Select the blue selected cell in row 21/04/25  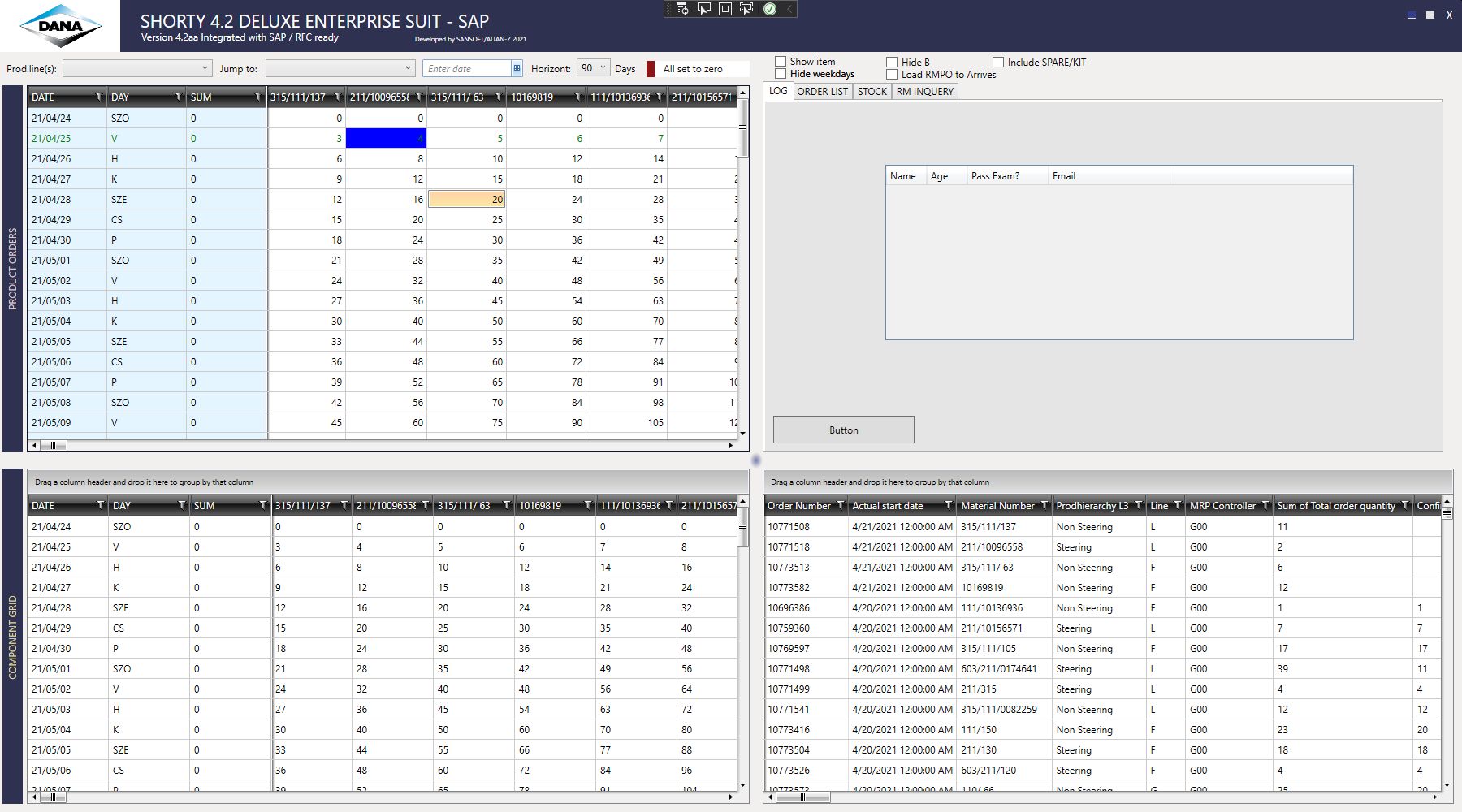pyautogui.click(x=386, y=139)
